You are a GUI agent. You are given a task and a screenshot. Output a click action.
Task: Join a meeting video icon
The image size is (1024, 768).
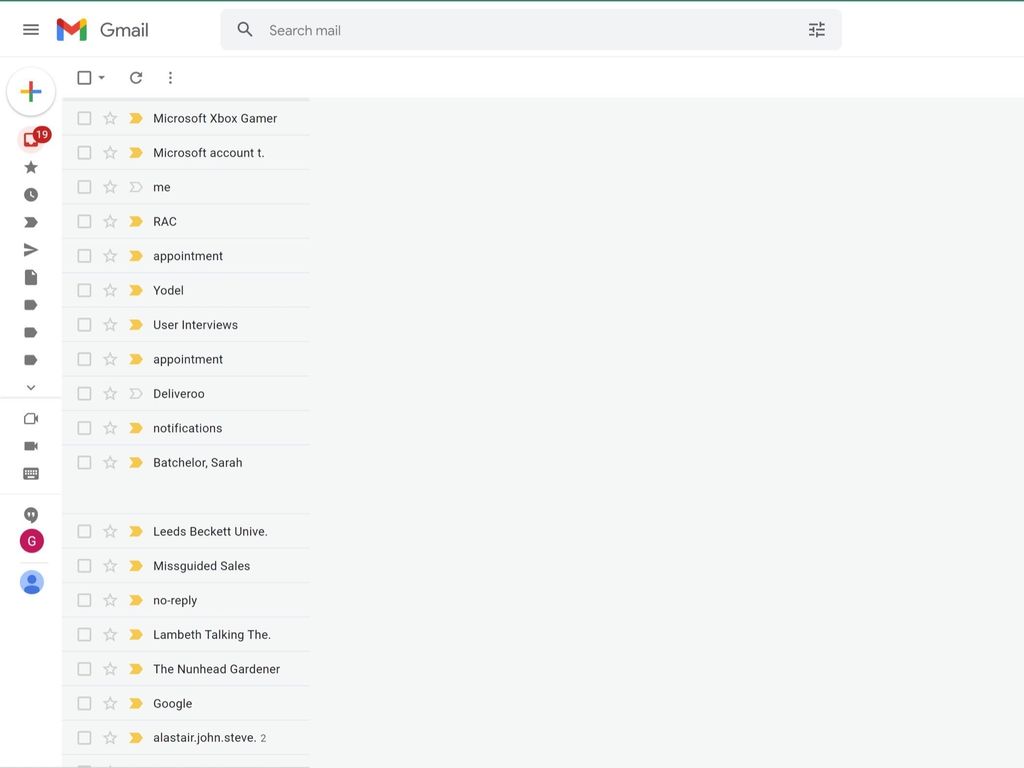point(31,446)
